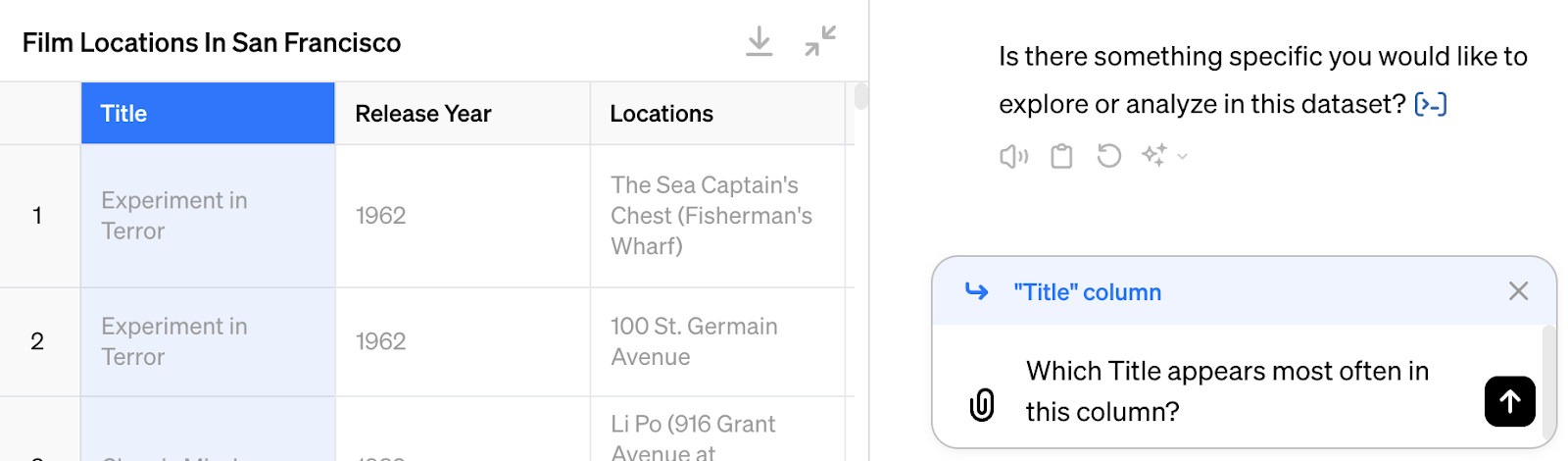Click the 100 St. Germain Avenue cell
This screenshot has width=1568, height=461.
[x=717, y=341]
